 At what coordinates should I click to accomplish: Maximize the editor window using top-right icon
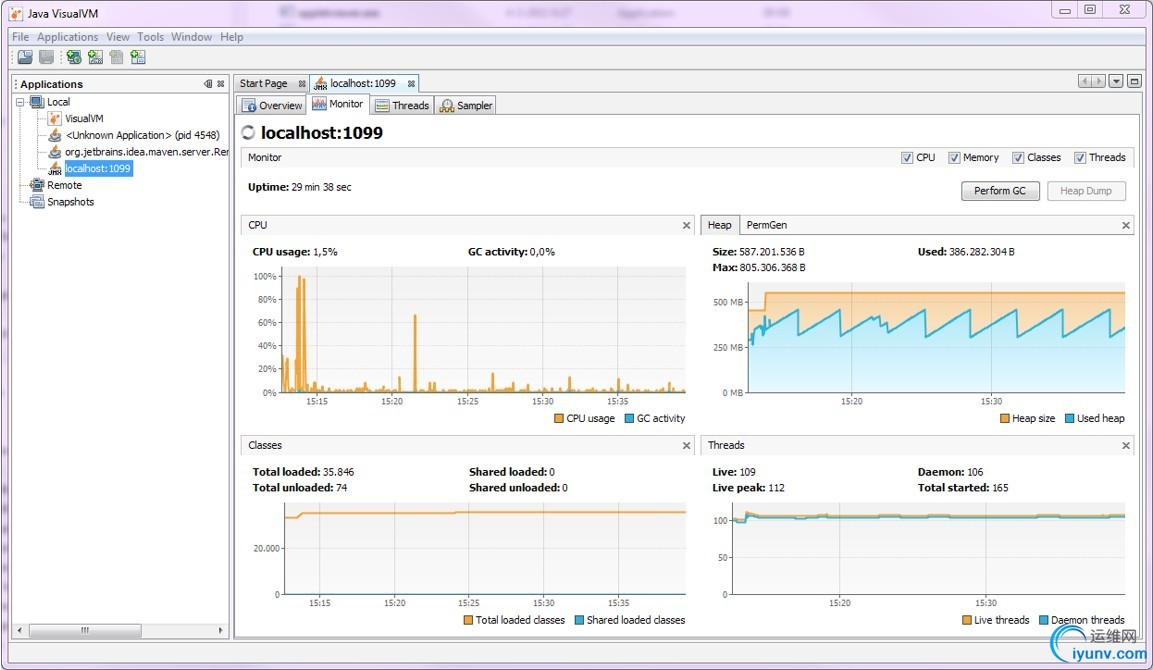pyautogui.click(x=1134, y=82)
